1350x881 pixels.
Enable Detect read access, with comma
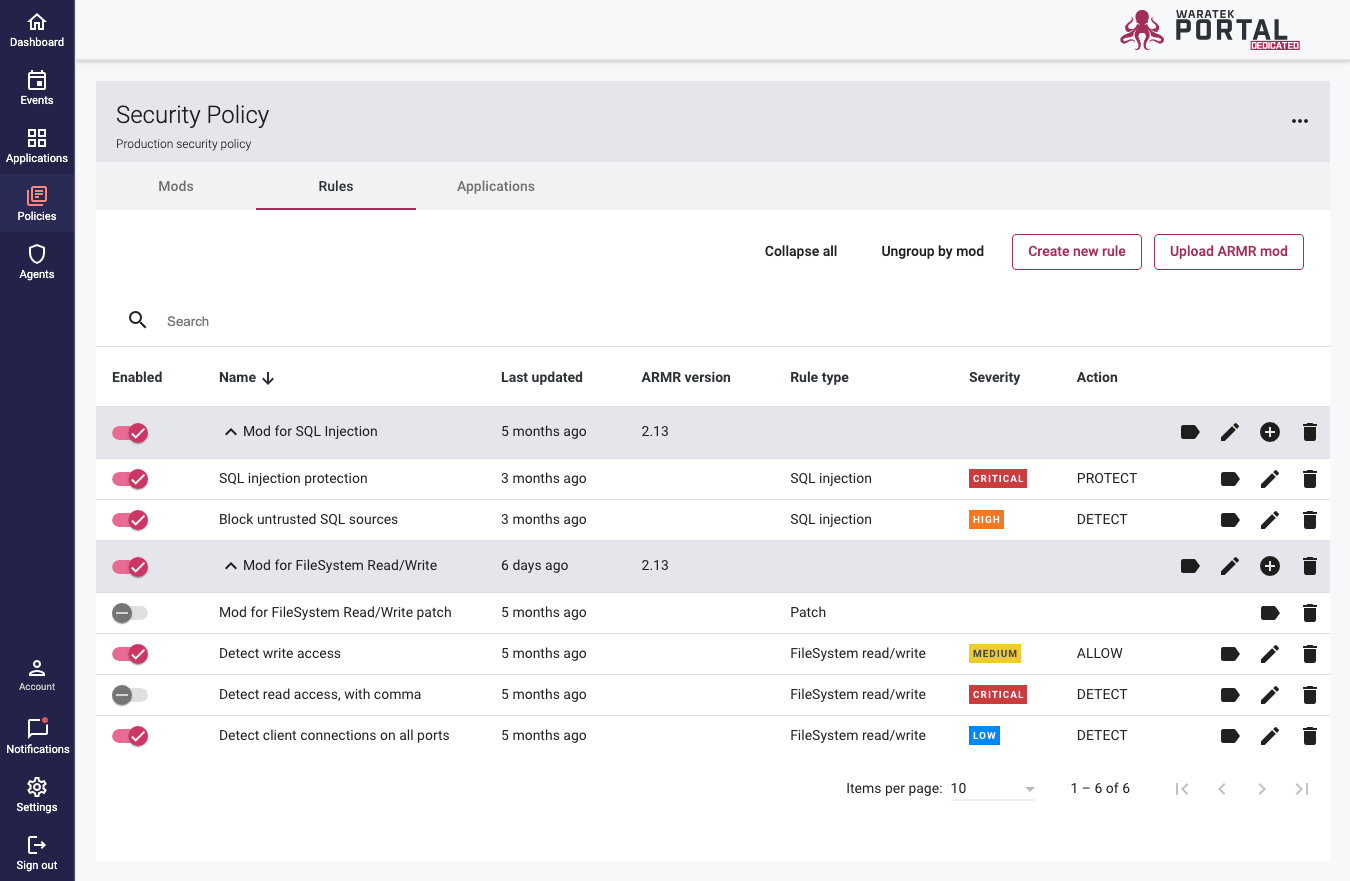click(130, 695)
